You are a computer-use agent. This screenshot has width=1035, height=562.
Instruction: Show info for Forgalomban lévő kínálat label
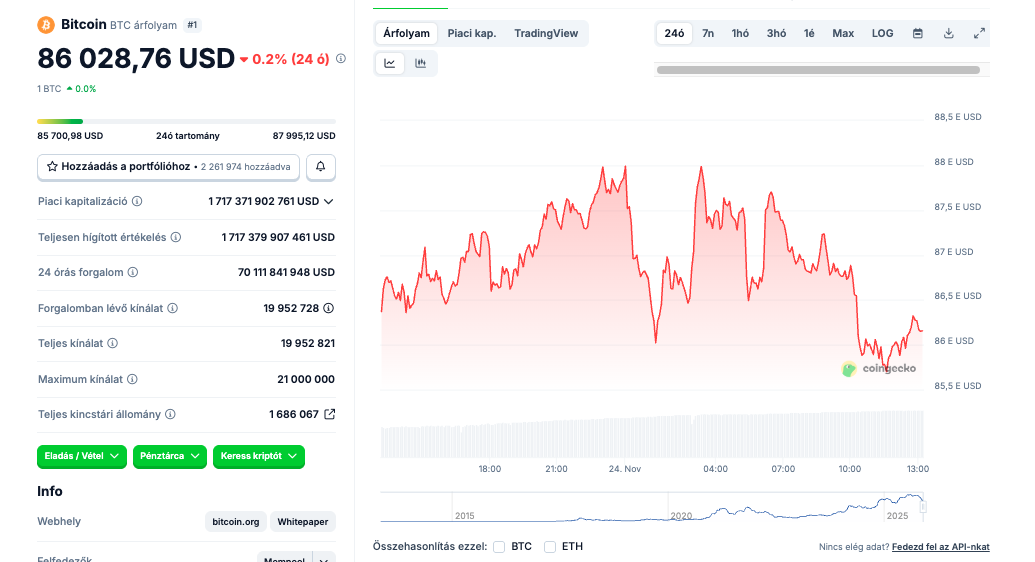pos(172,308)
